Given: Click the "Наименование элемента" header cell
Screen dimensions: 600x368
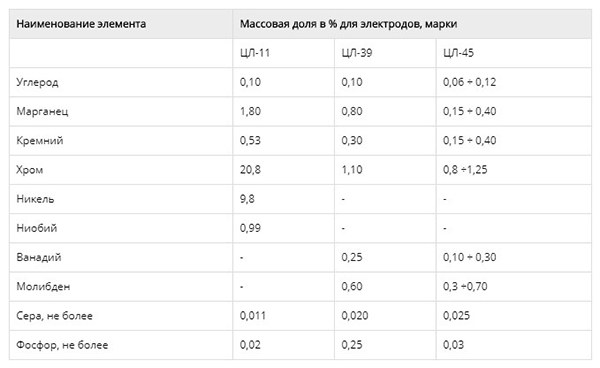Looking at the screenshot, I should pos(121,24).
